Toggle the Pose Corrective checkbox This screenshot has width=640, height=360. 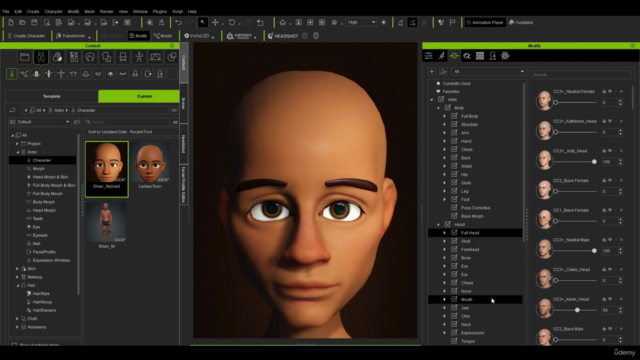[x=454, y=207]
